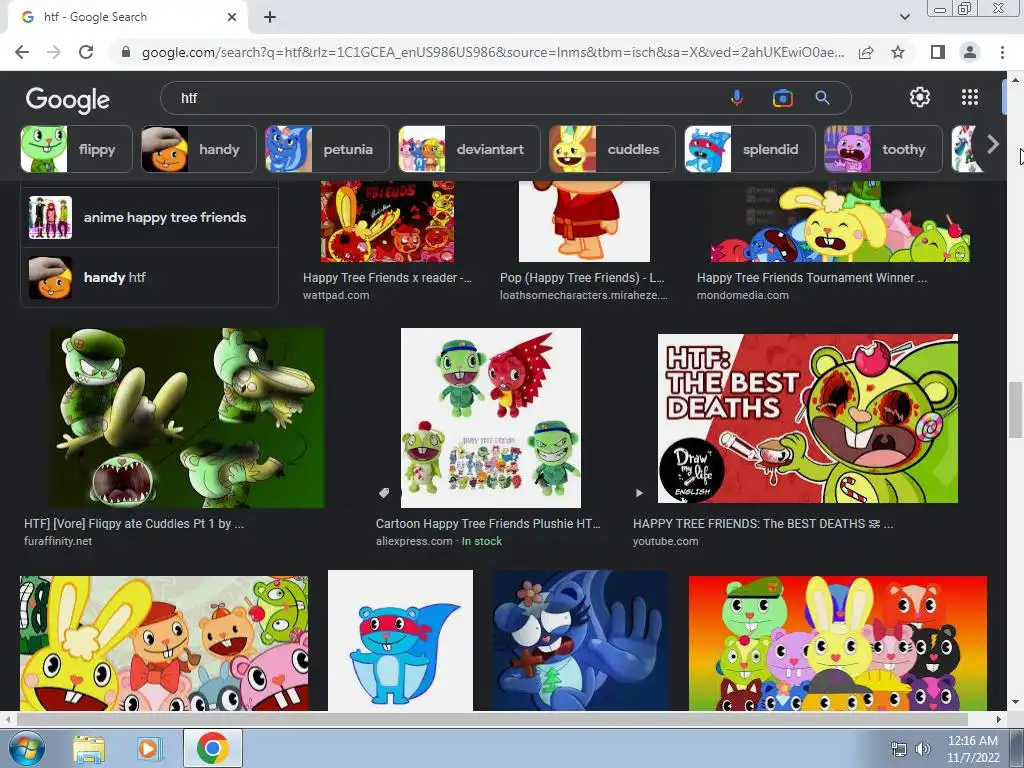Share this page from the address bar

[x=866, y=52]
